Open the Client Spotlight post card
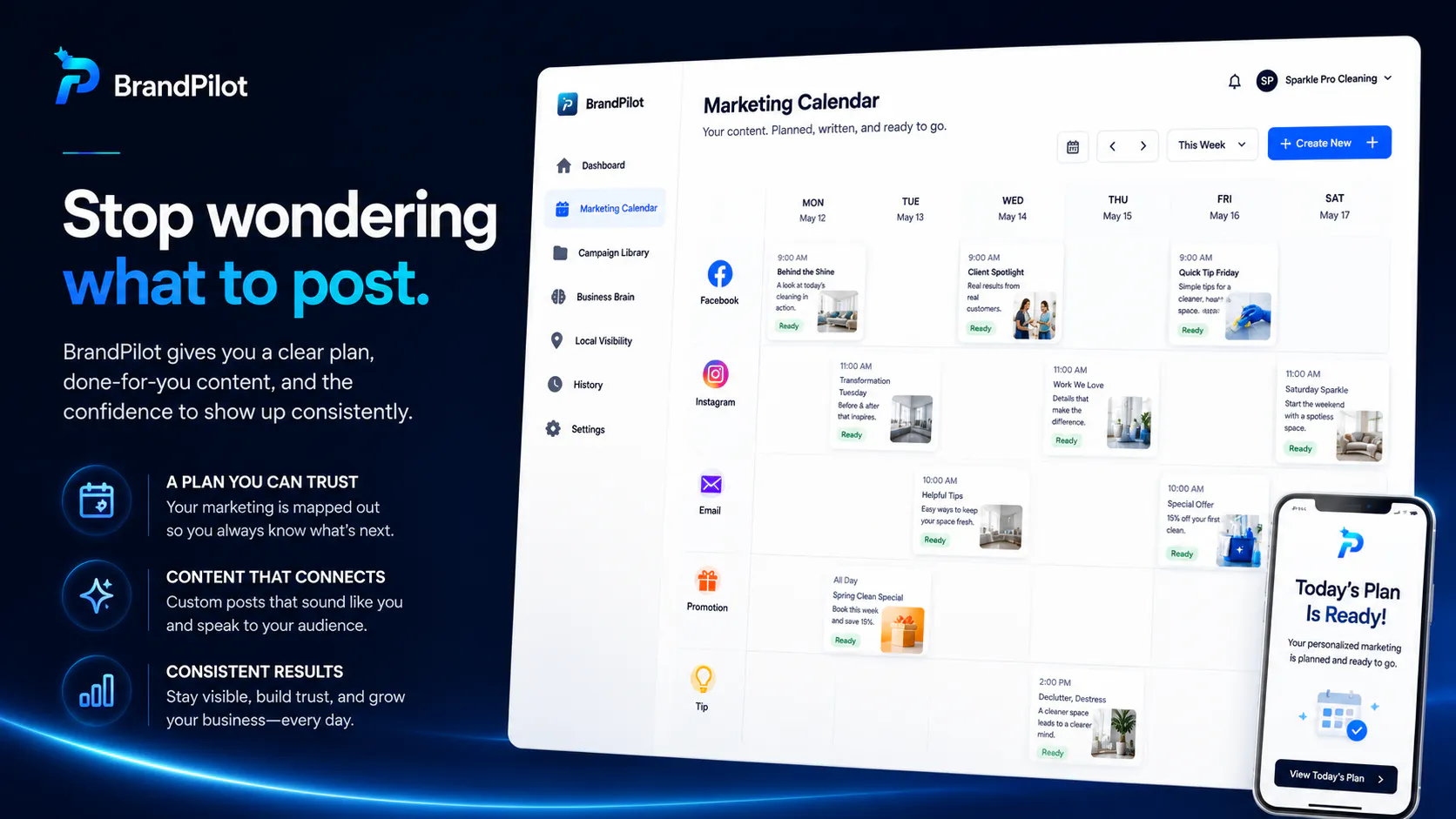 (x=1011, y=293)
